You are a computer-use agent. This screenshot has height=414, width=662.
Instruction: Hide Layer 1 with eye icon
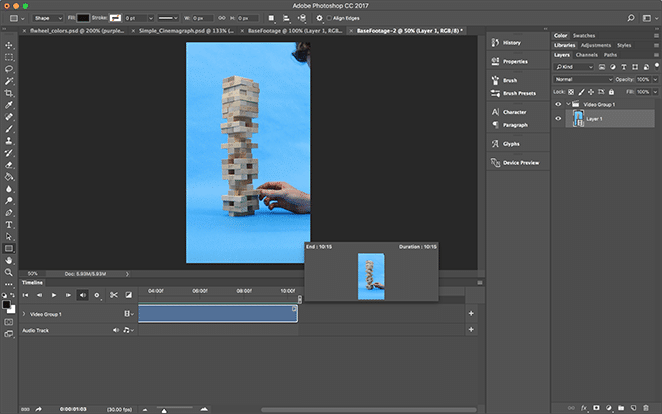[x=558, y=118]
